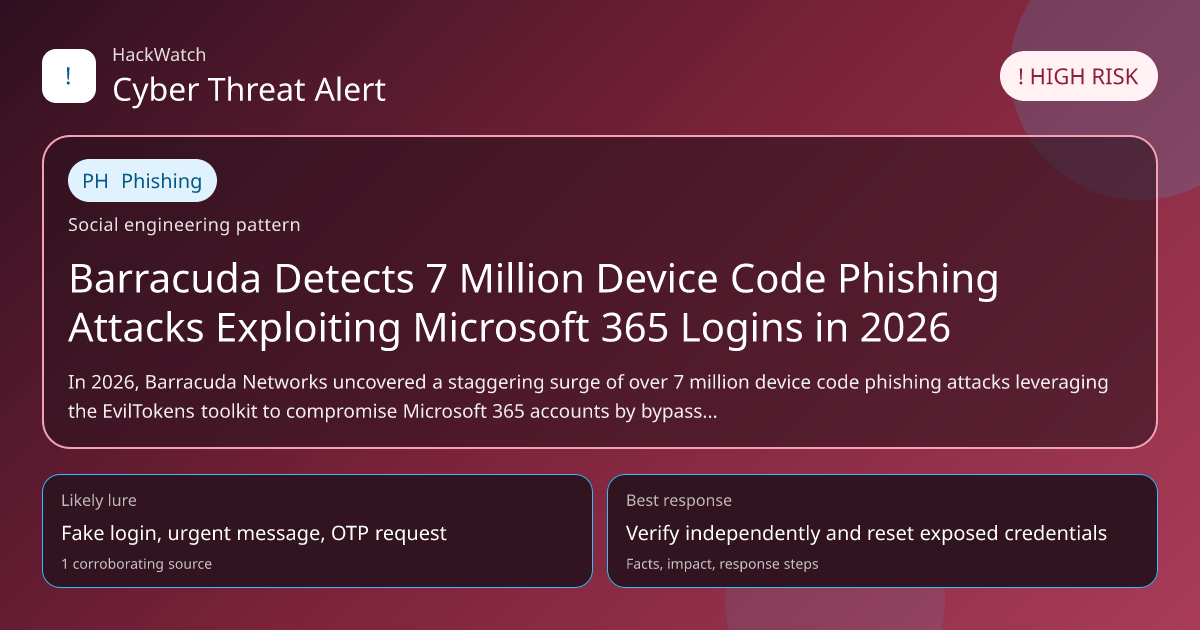Click the word Phishing in the tag
The image size is (1200, 630).
161,181
